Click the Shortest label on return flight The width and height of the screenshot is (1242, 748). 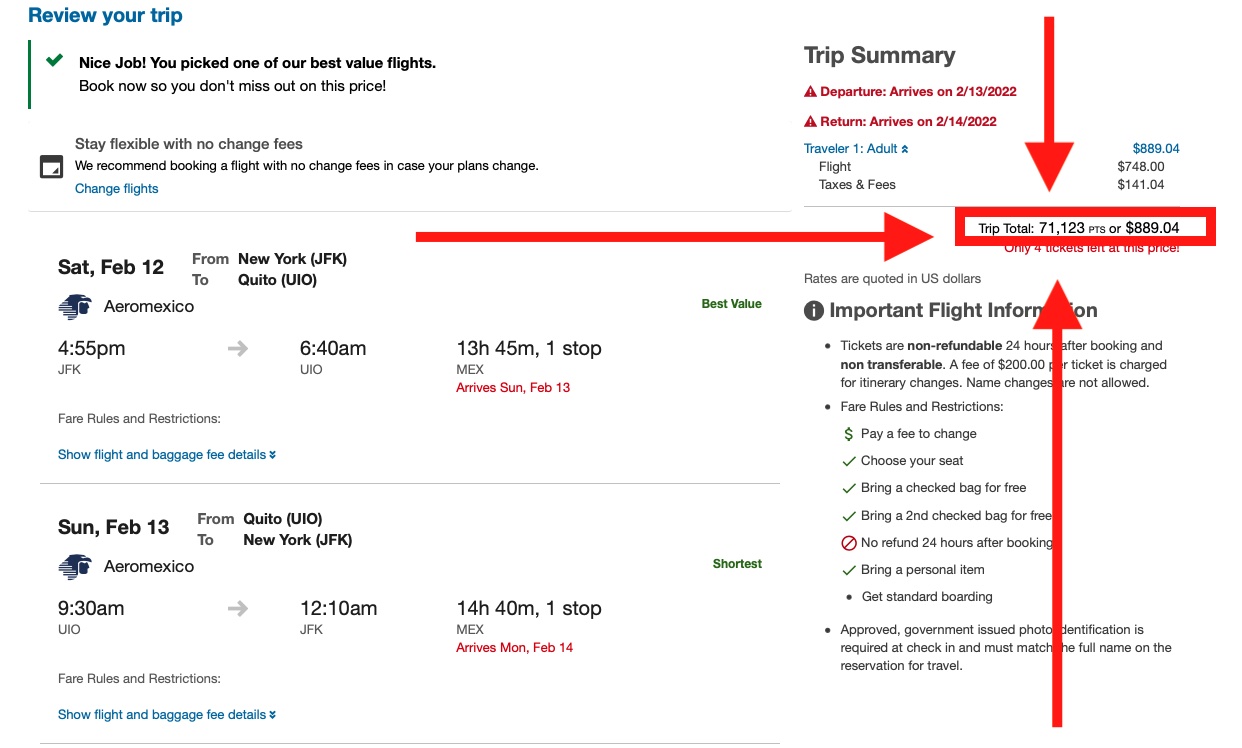(737, 564)
